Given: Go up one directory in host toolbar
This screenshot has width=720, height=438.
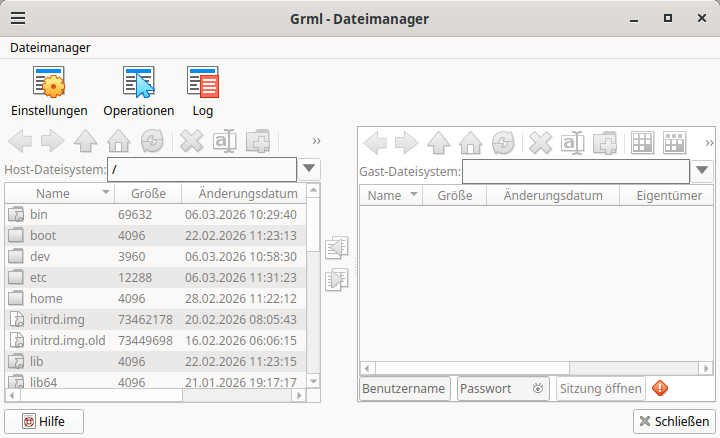Looking at the screenshot, I should point(86,142).
